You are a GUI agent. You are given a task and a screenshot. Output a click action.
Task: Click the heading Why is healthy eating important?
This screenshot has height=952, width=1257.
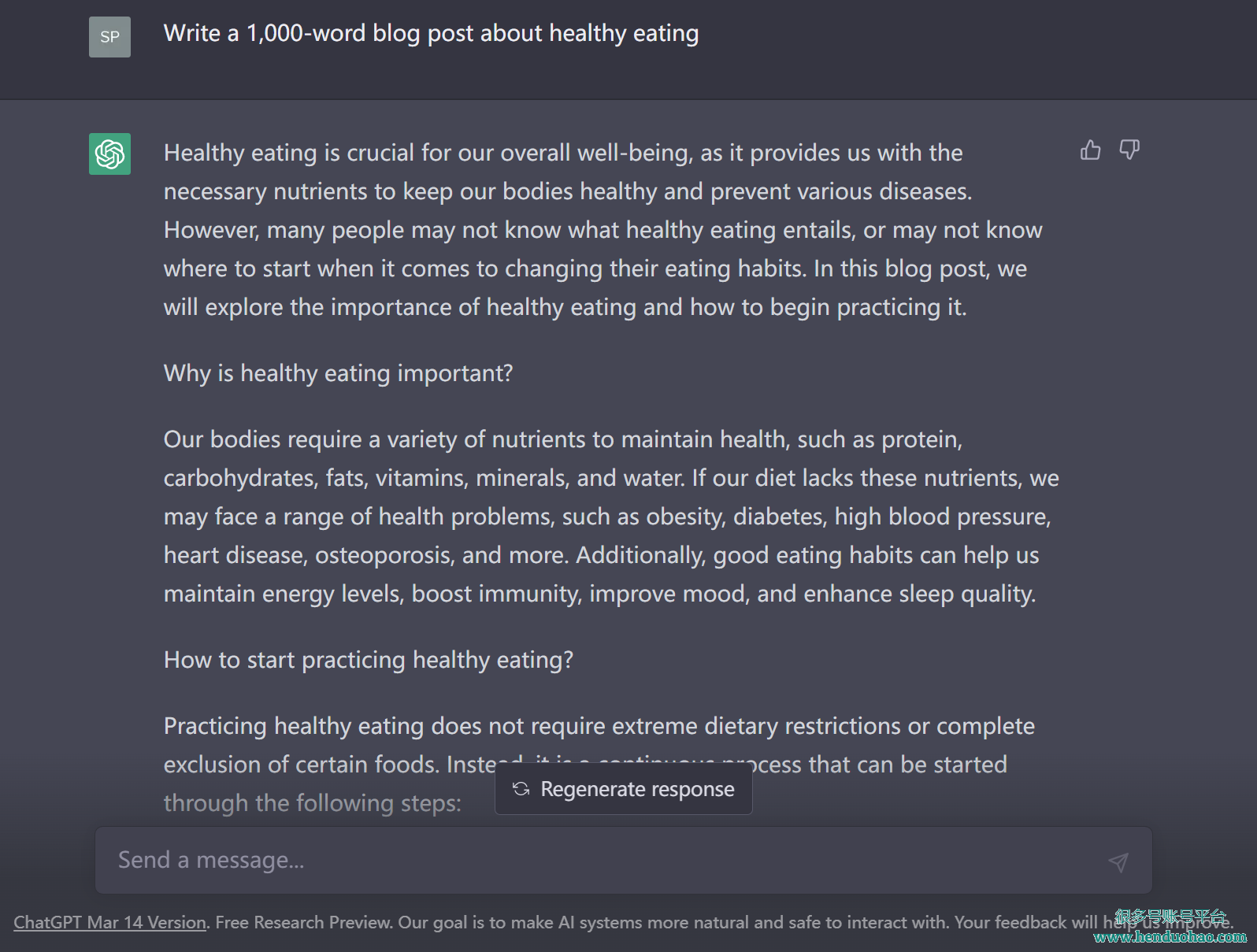pyautogui.click(x=338, y=373)
